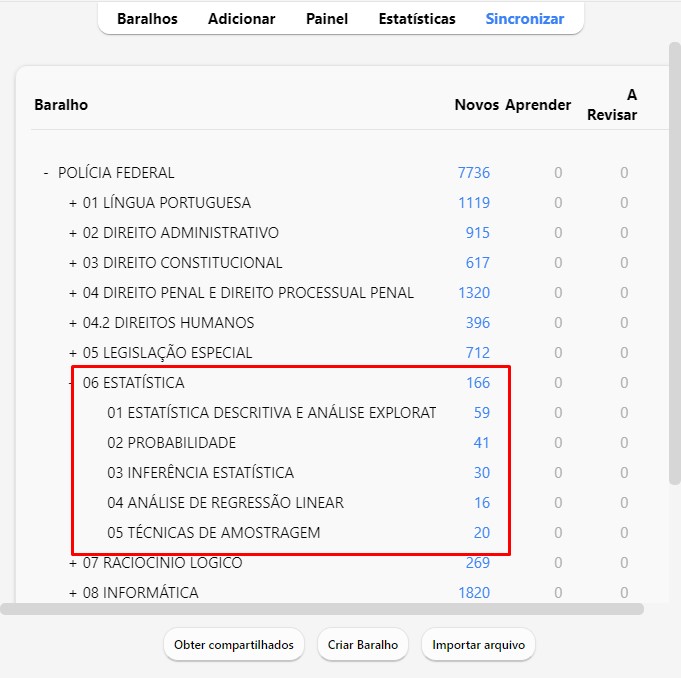Click the 16 new cards count

482,503
